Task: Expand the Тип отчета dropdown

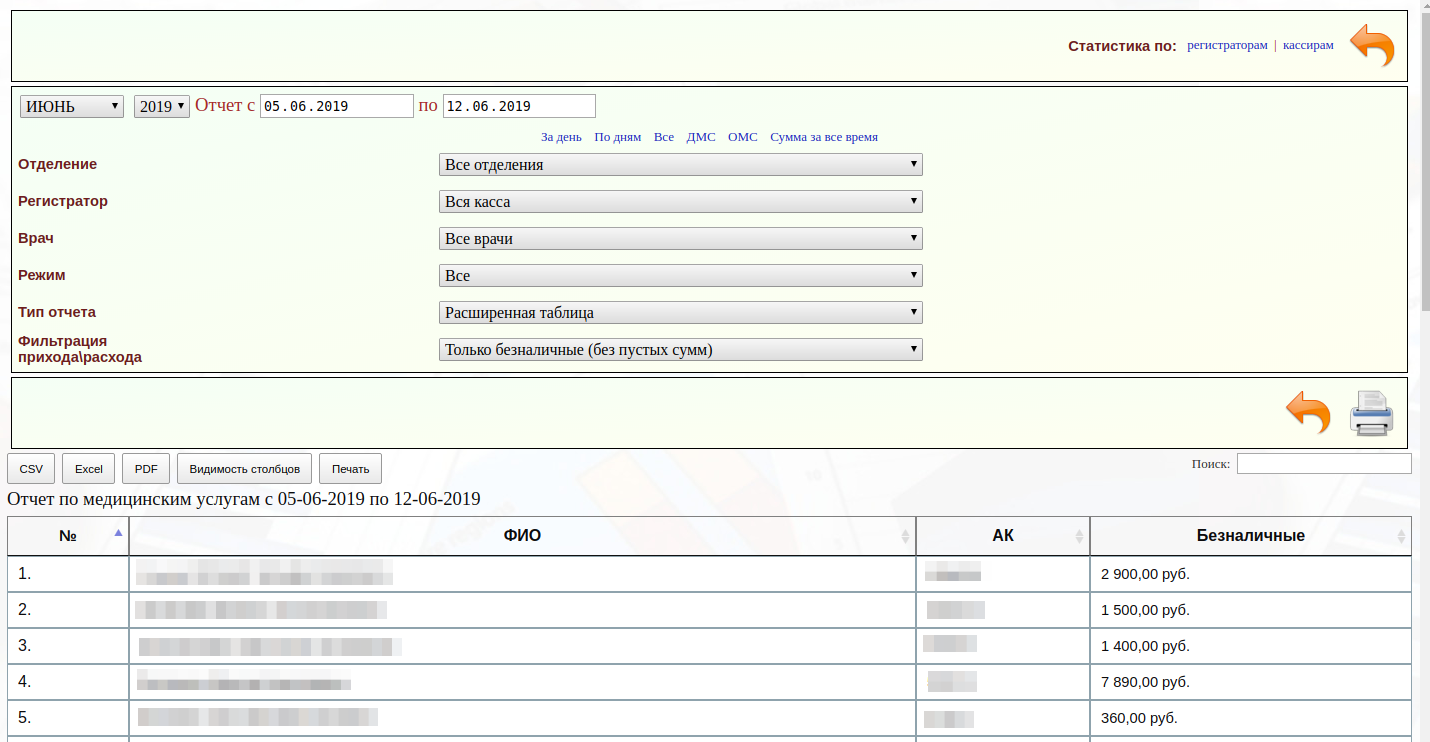Action: click(x=680, y=313)
